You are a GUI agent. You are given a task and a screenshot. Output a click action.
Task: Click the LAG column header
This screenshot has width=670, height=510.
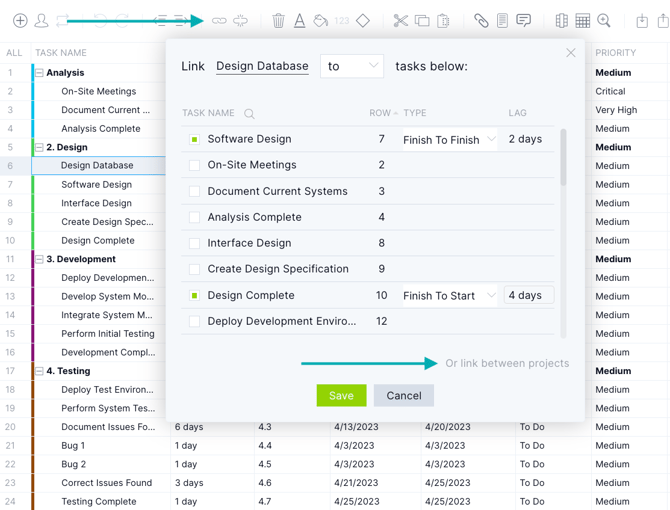[x=517, y=113]
